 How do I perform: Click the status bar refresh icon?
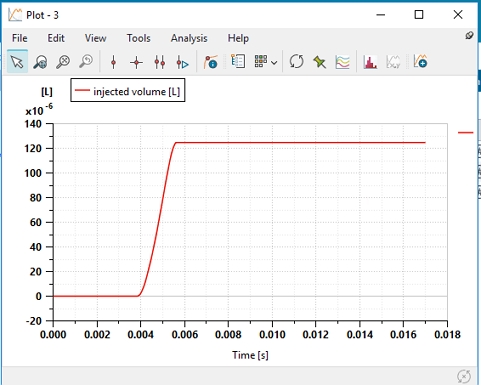pyautogui.click(x=464, y=377)
